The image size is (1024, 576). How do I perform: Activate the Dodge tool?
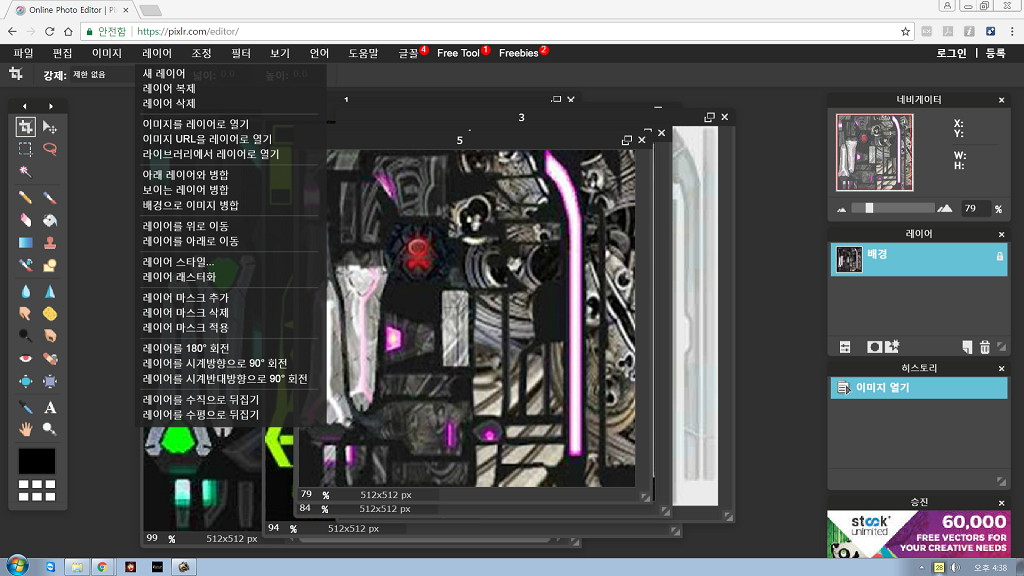pyautogui.click(x=25, y=336)
